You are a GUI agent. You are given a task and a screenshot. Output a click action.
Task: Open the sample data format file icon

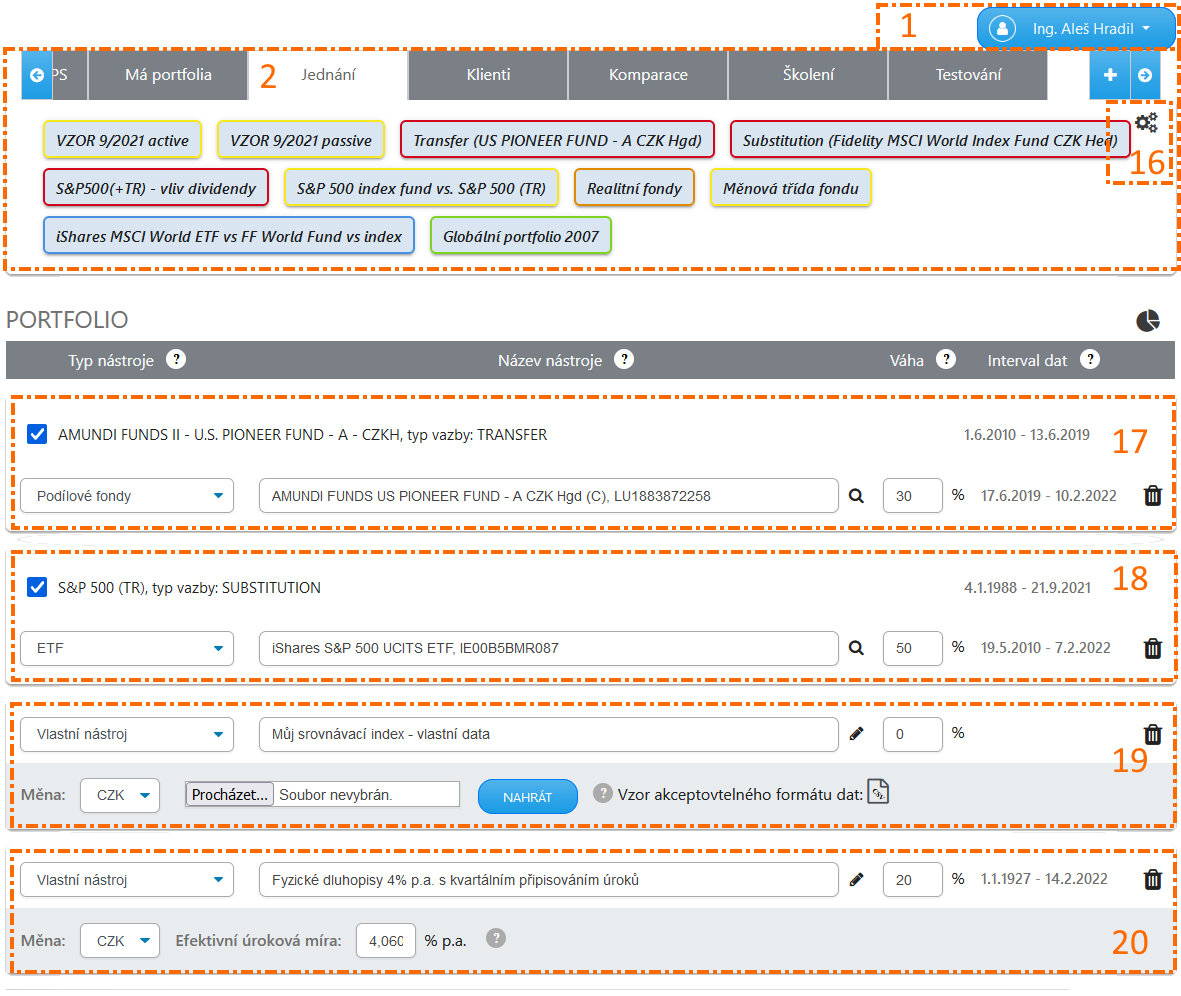click(878, 792)
